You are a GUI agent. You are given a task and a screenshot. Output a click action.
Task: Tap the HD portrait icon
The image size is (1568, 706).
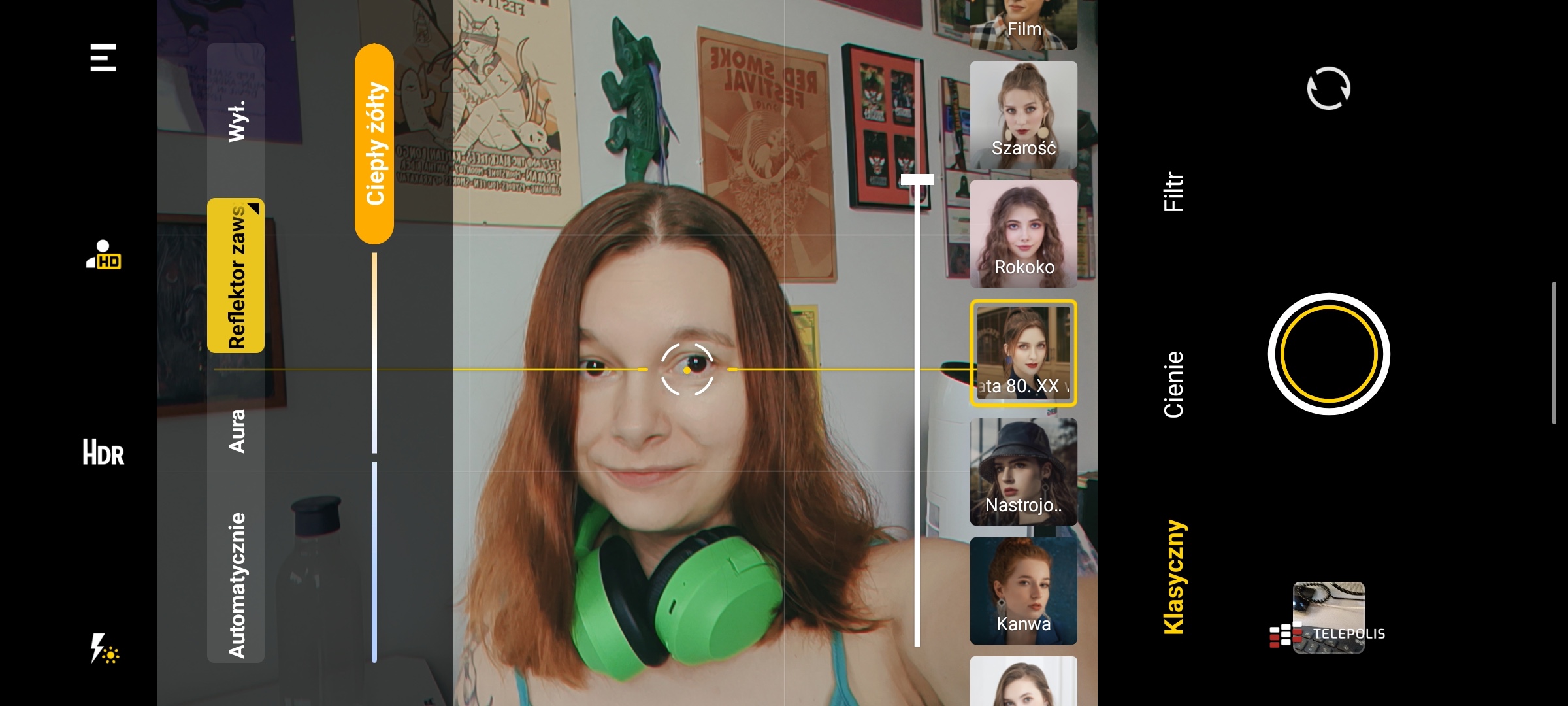click(103, 256)
